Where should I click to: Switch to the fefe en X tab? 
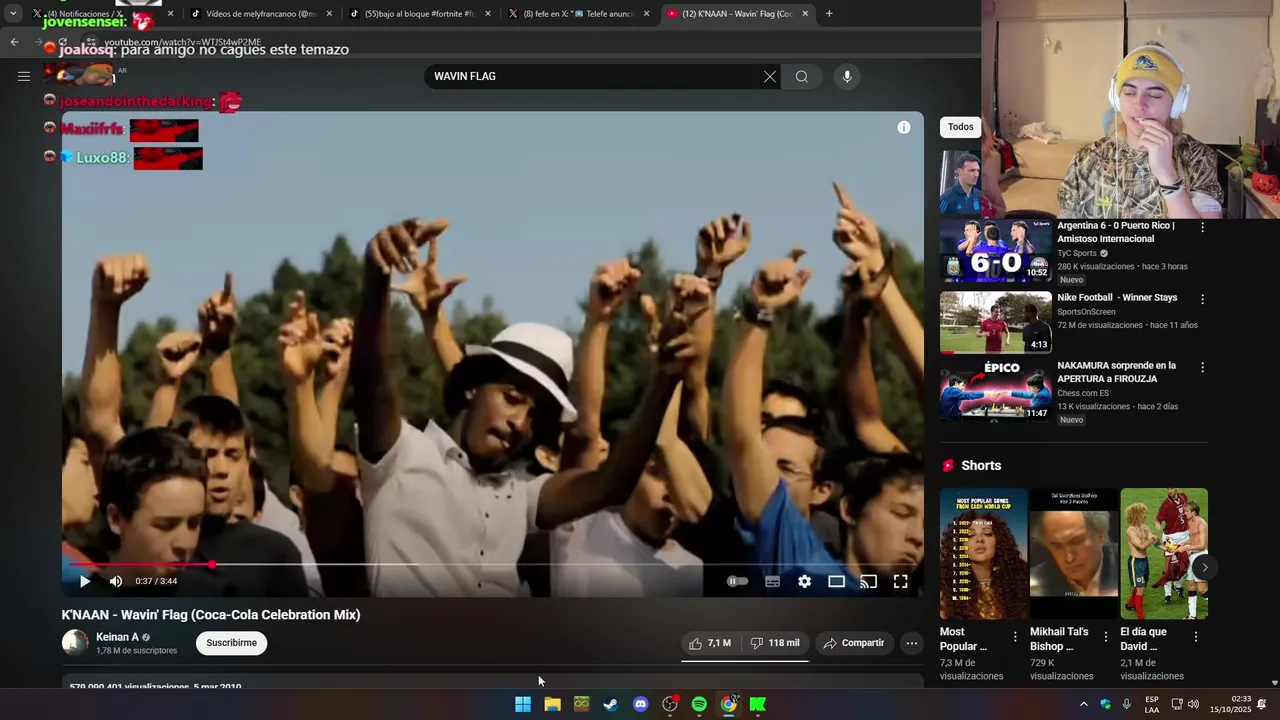click(578, 14)
